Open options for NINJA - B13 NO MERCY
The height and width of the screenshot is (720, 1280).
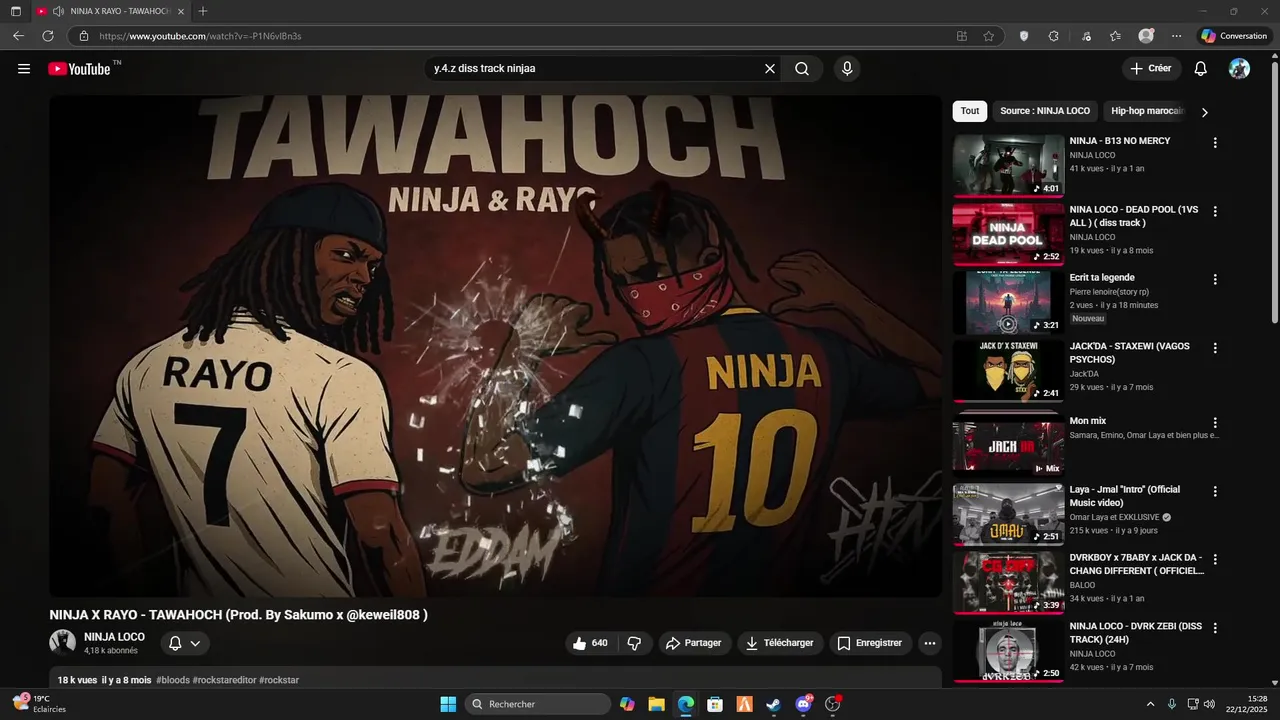(1215, 143)
